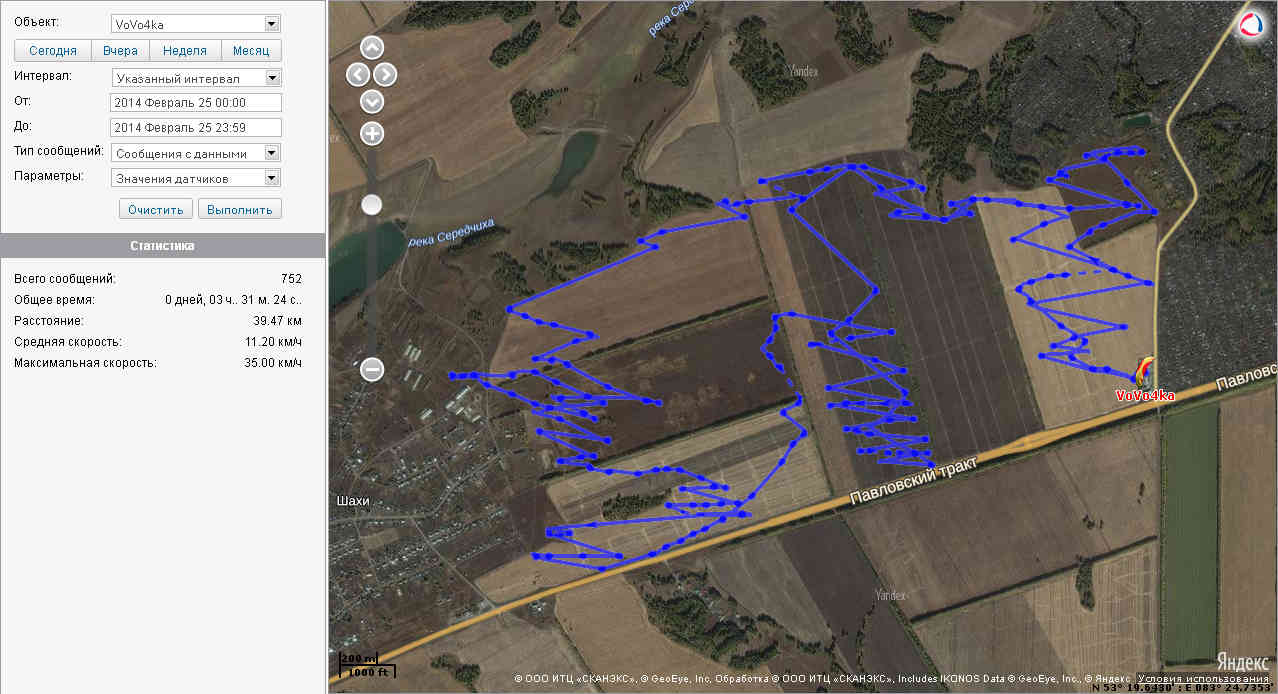Click the round logo icon top right
This screenshot has height=694, width=1278.
pyautogui.click(x=1251, y=25)
